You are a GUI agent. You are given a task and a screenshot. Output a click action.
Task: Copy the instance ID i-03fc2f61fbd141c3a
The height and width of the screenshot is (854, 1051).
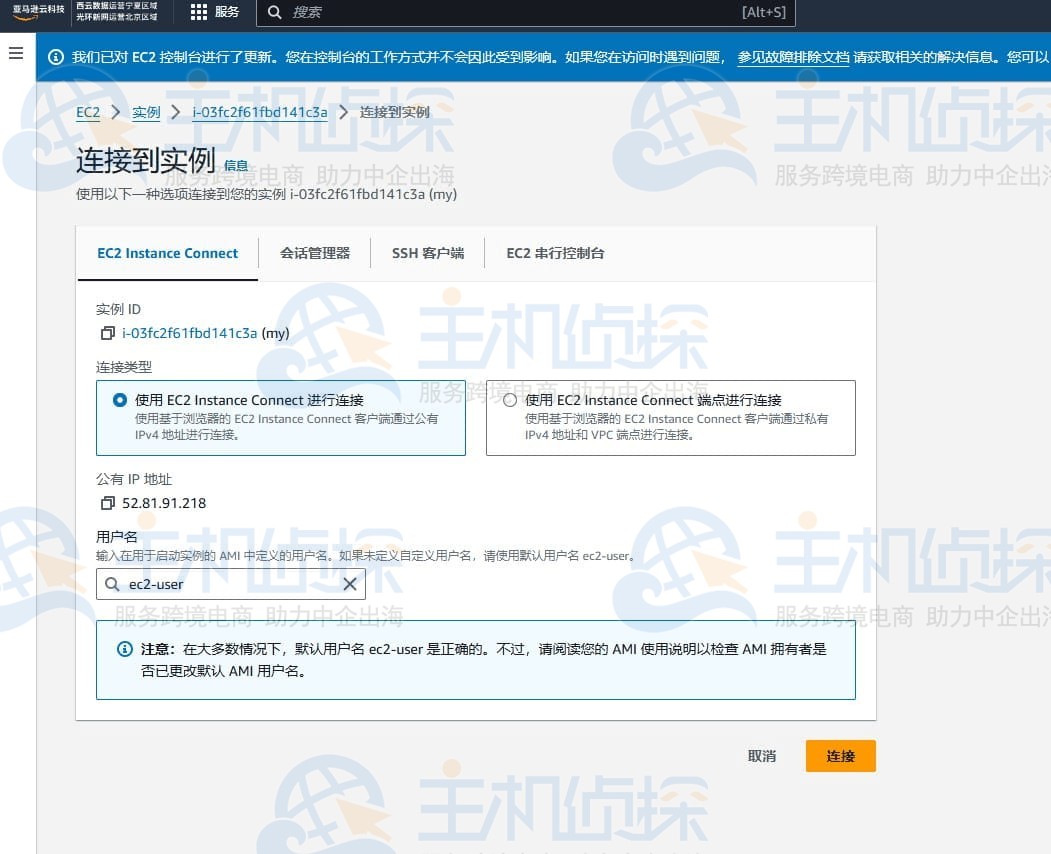[x=108, y=333]
